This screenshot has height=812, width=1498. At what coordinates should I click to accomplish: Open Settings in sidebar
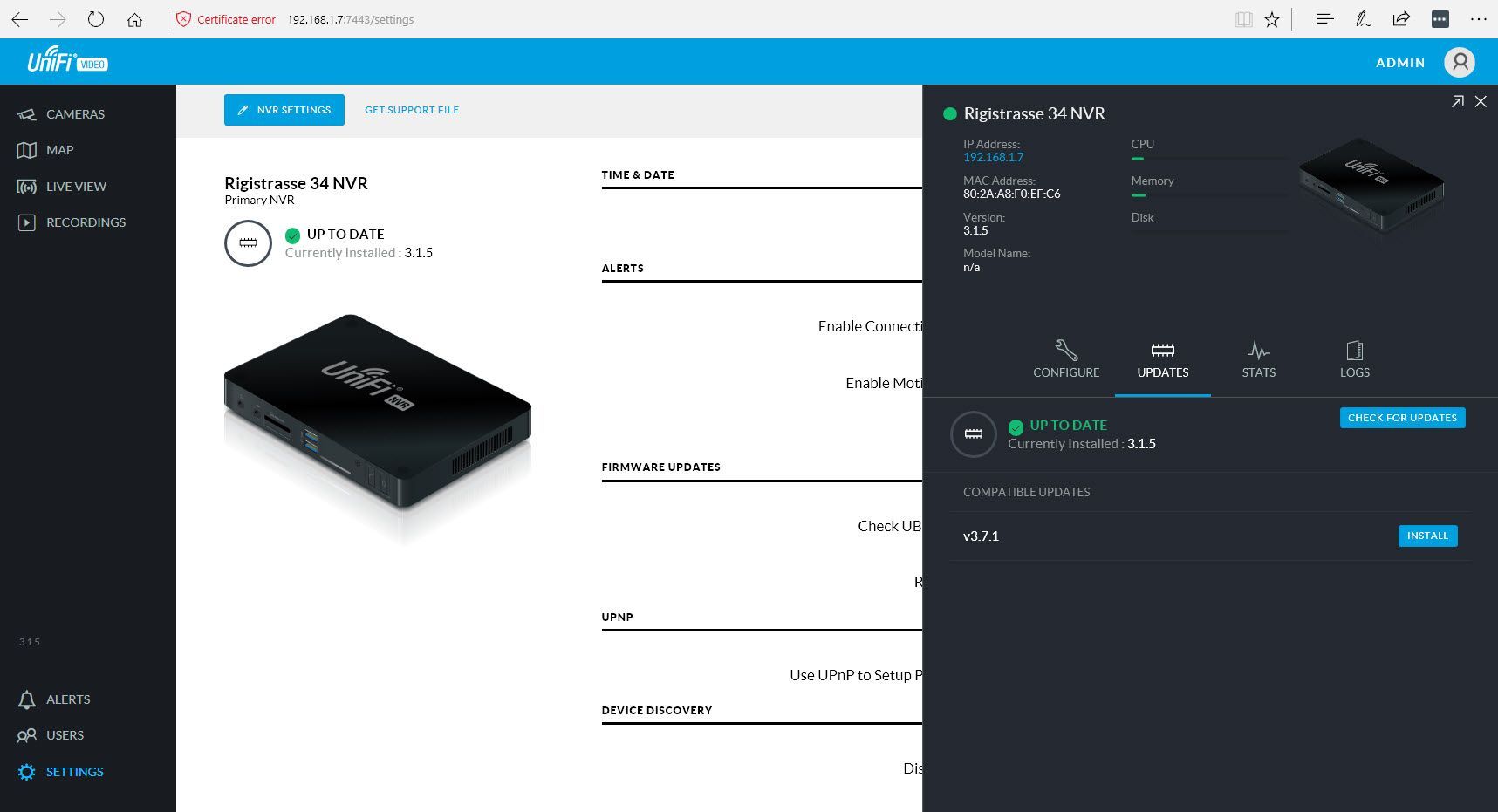tap(60, 772)
